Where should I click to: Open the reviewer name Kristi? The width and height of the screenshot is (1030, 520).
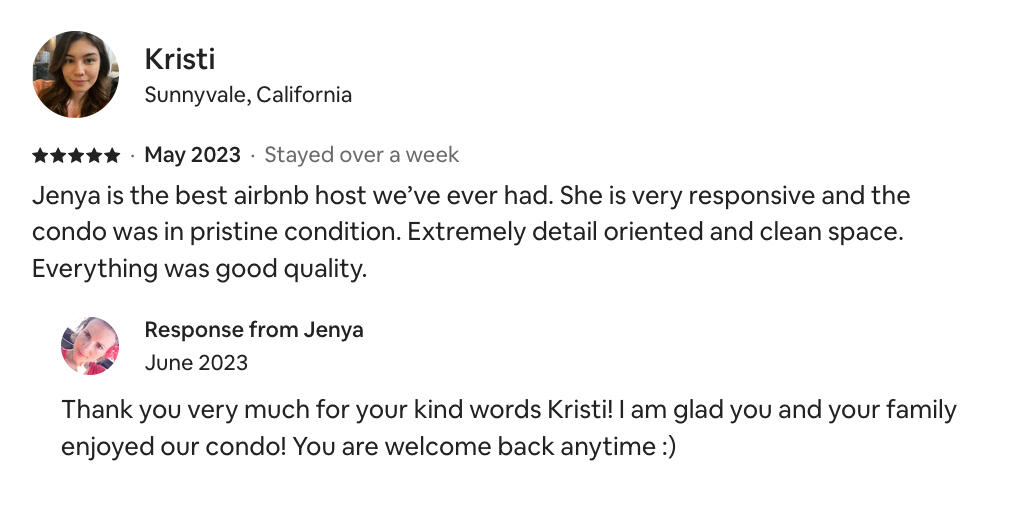179,59
